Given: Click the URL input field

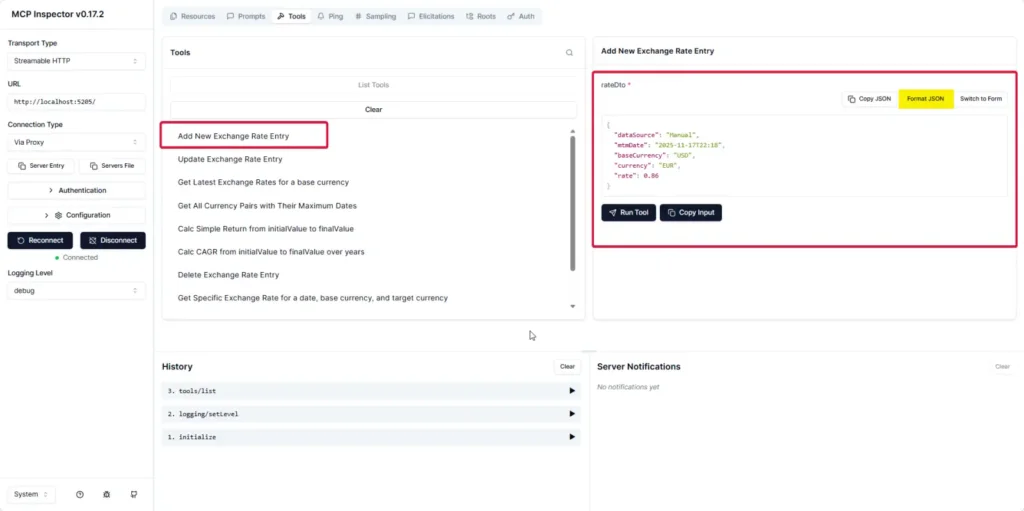Looking at the screenshot, I should pos(77,102).
